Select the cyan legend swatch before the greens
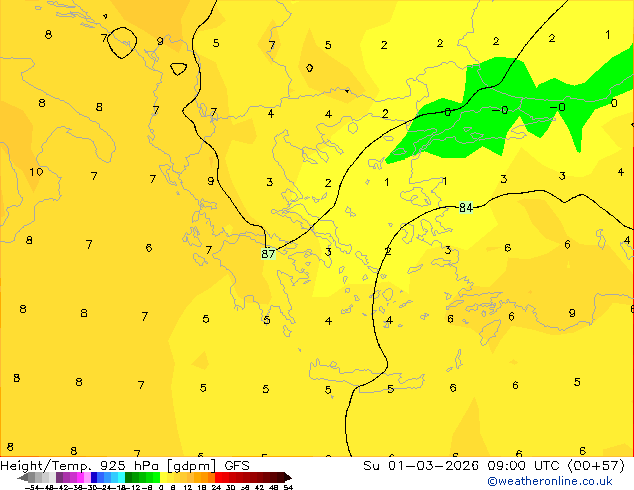Image resolution: width=634 pixels, height=490 pixels. point(121,477)
